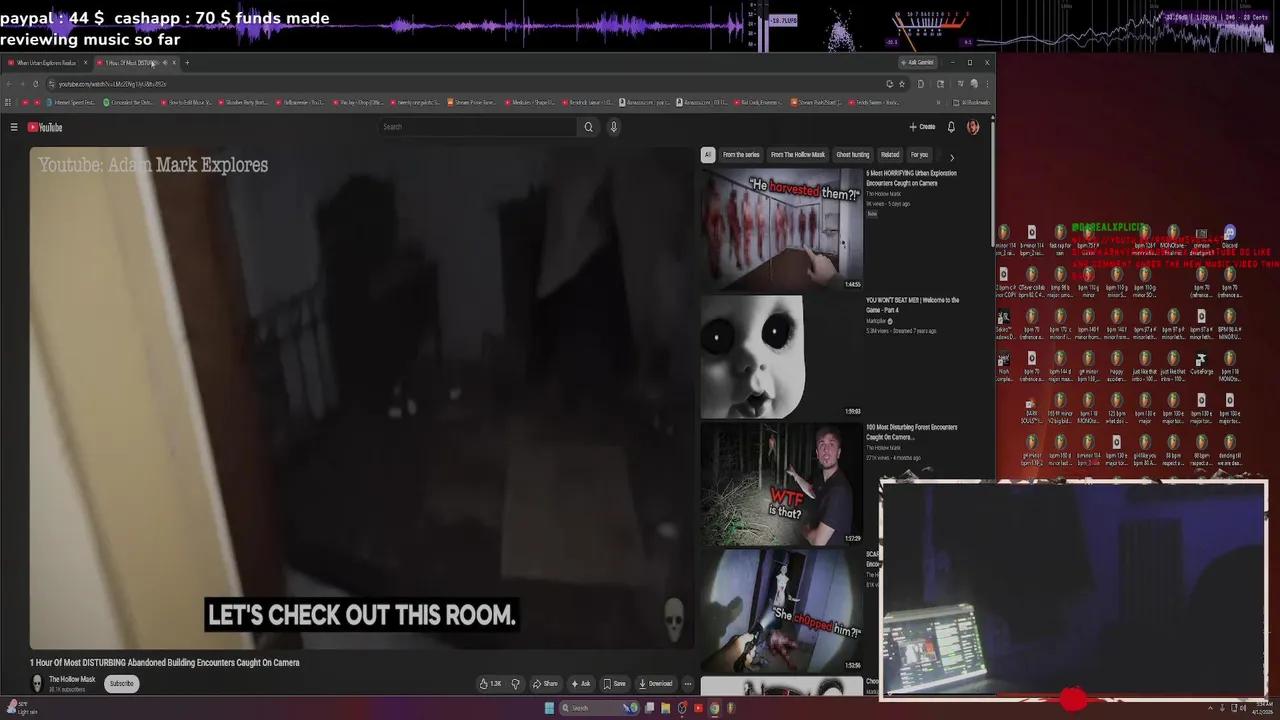Open "He harvested them?!" video thumbnail
Viewport: 1280px width, 720px height.
(x=781, y=229)
